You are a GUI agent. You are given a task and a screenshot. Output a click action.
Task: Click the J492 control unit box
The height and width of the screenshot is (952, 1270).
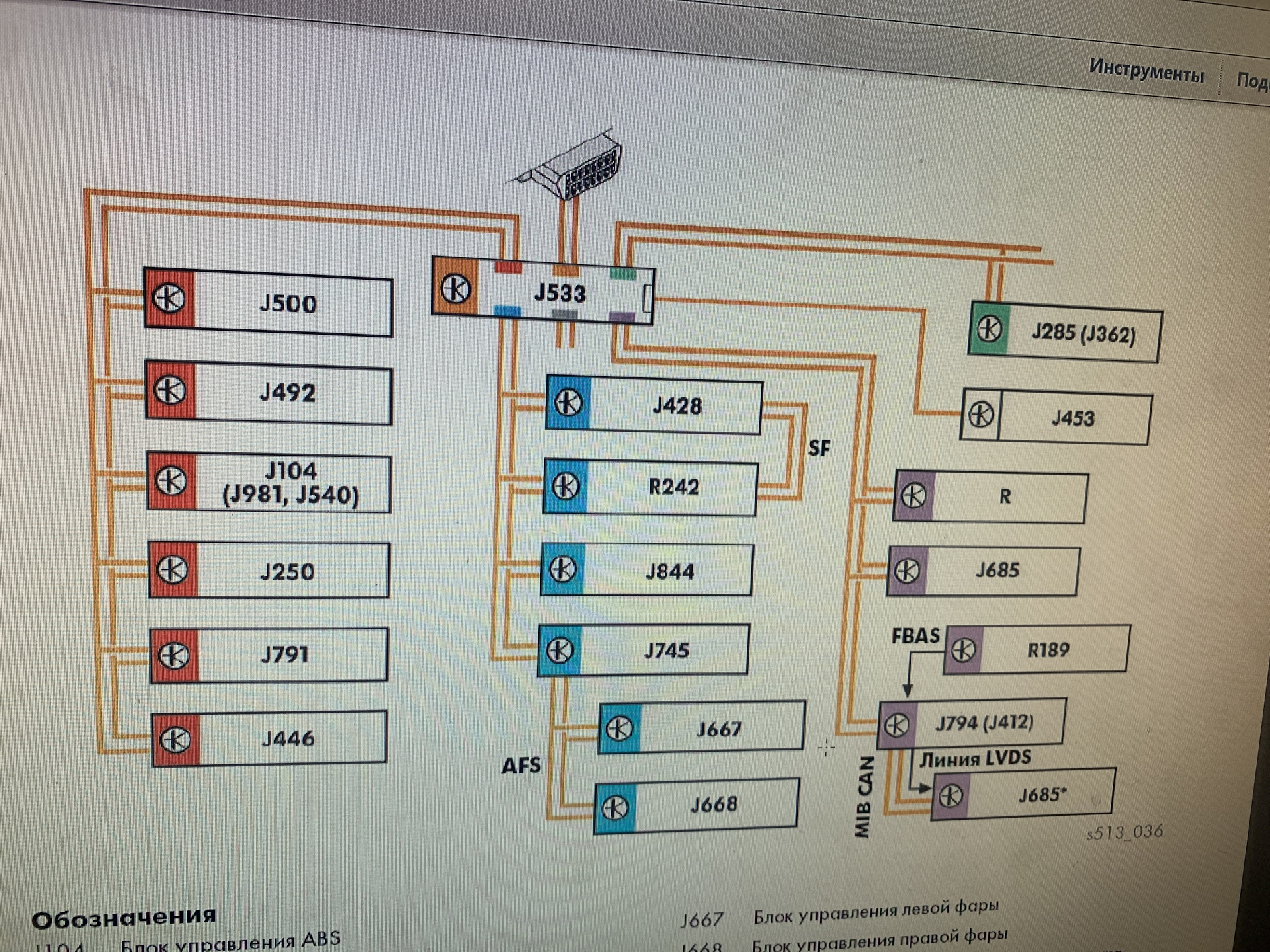pyautogui.click(x=269, y=392)
